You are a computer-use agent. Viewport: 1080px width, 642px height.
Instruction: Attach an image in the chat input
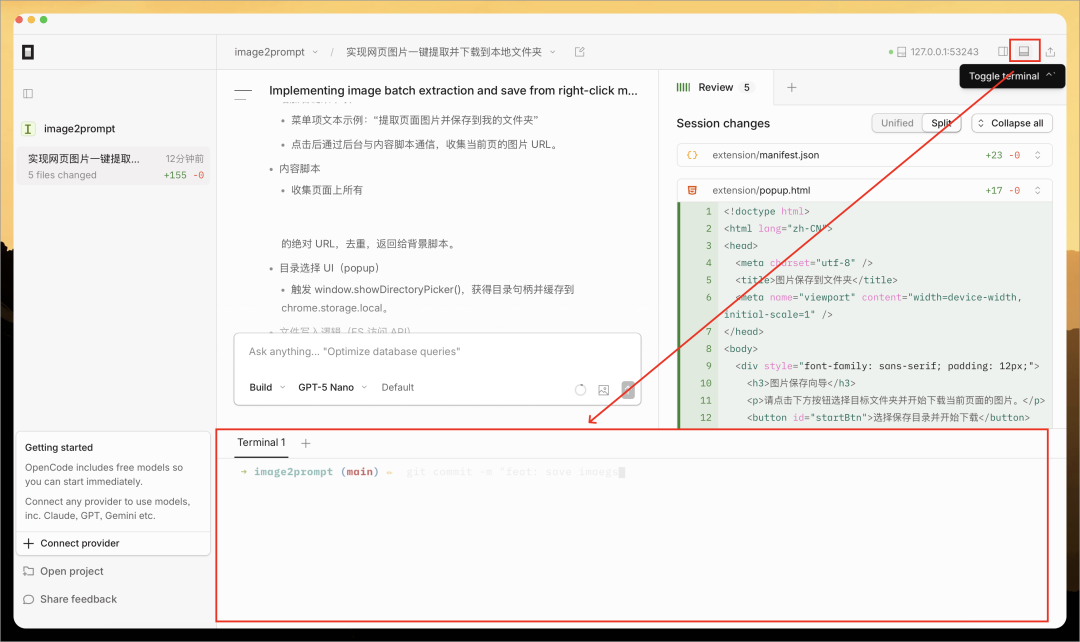tap(603, 390)
